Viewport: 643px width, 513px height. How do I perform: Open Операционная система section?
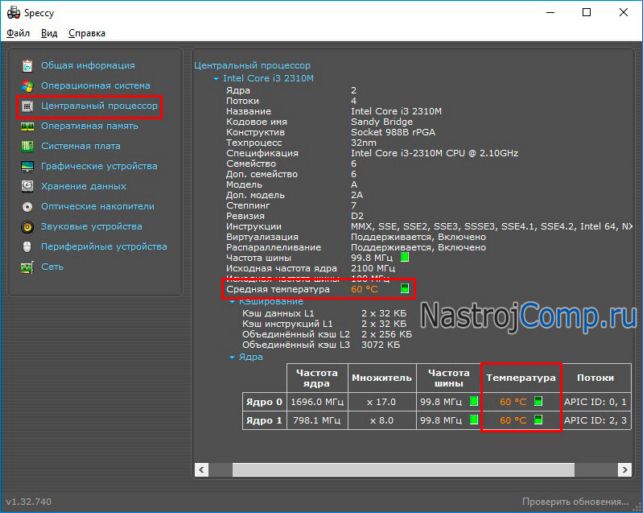[96, 86]
